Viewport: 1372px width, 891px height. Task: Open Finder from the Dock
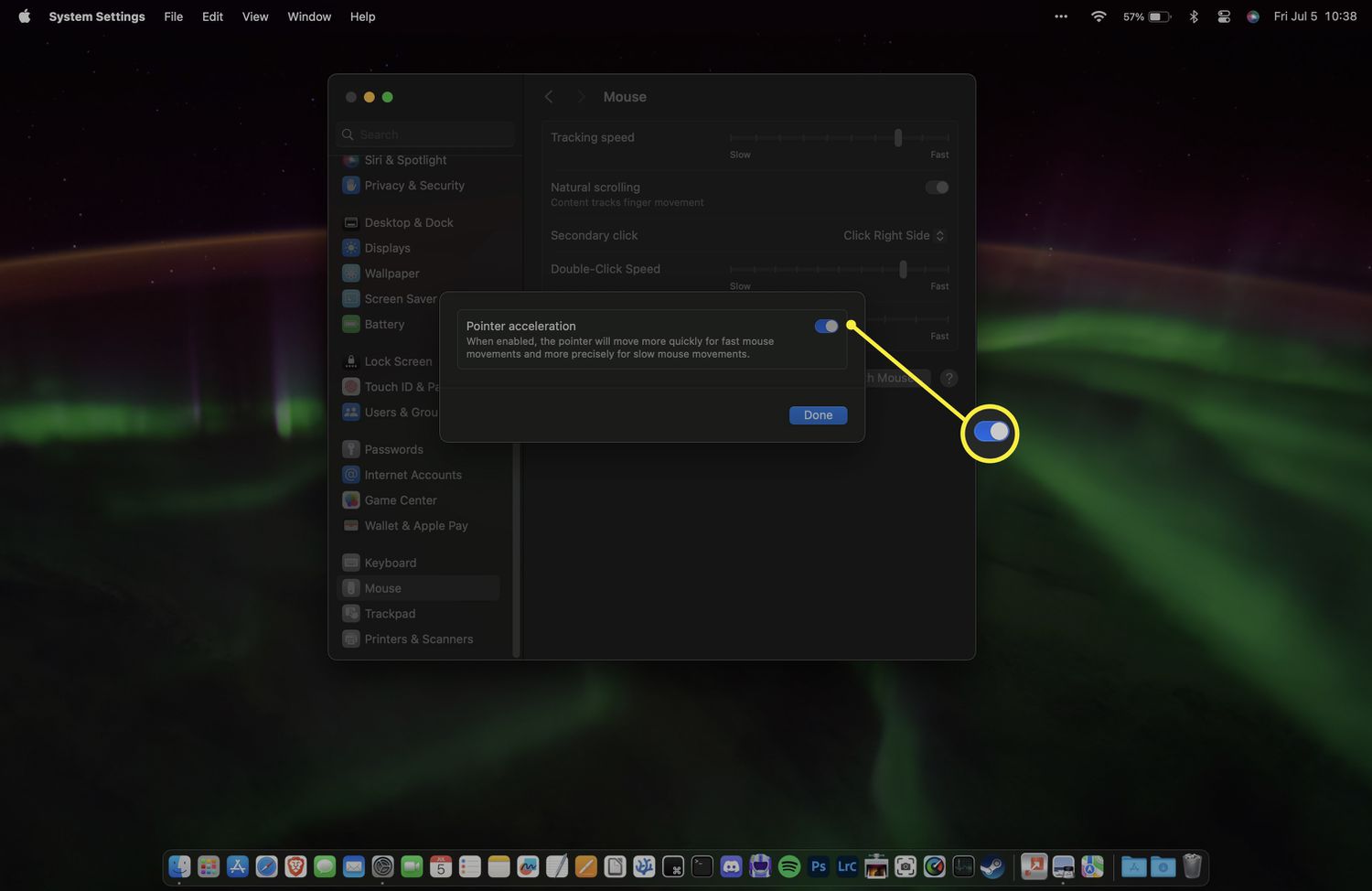coord(179,866)
